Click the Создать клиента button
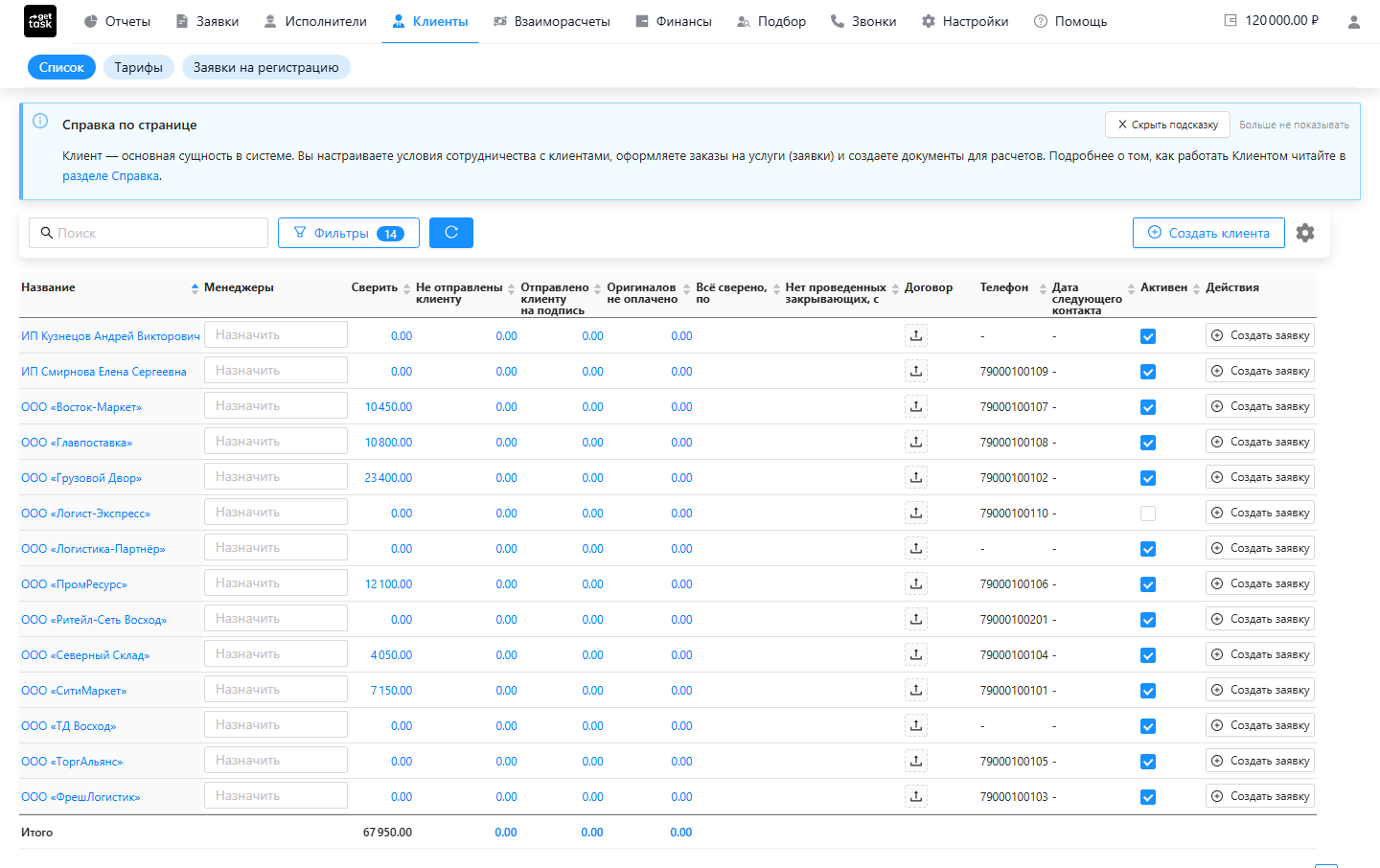The height and width of the screenshot is (868, 1380). tap(1208, 233)
